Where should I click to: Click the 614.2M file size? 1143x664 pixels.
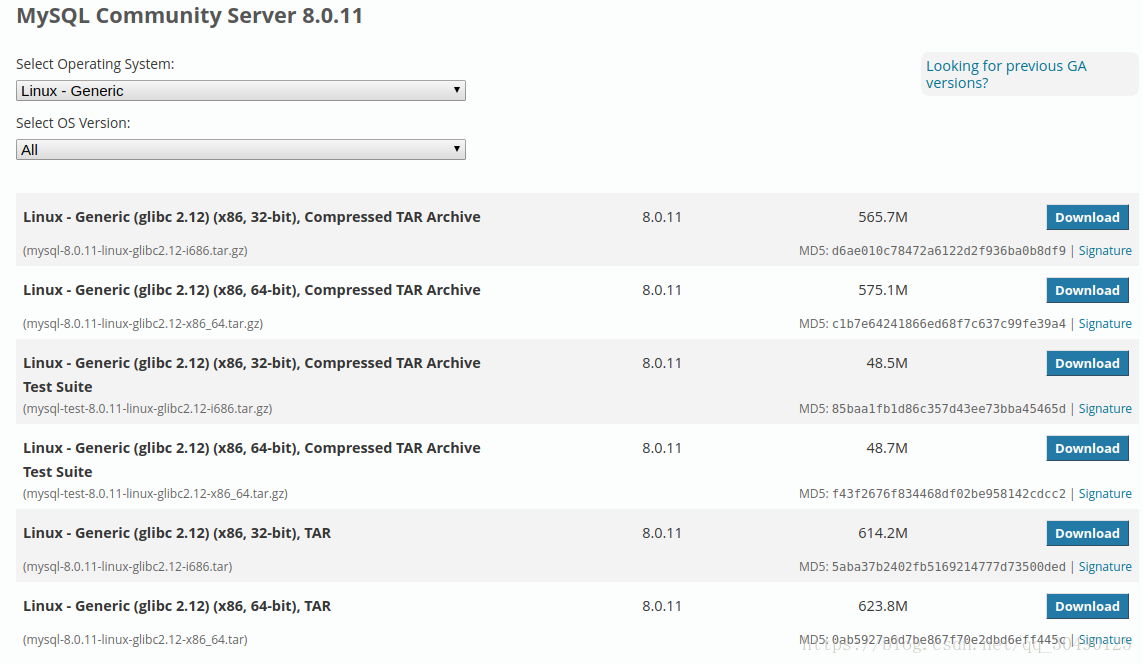pyautogui.click(x=883, y=533)
